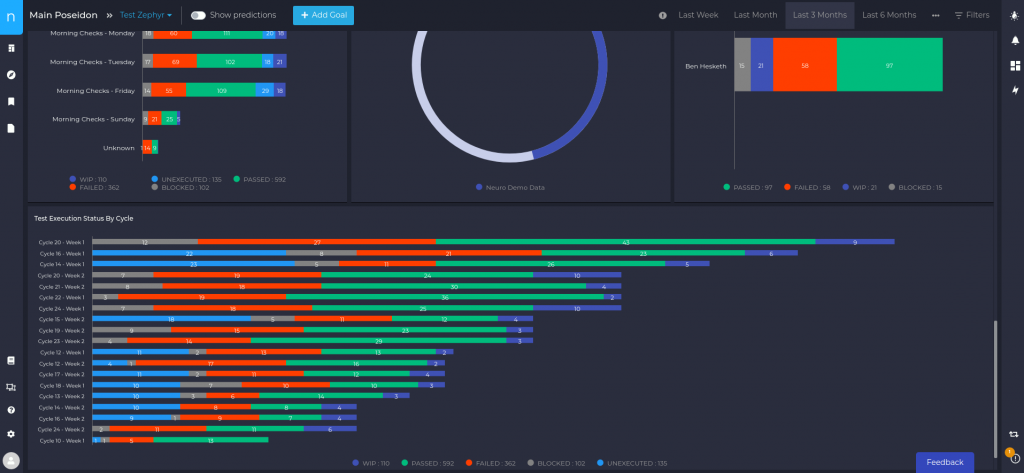Image resolution: width=1024 pixels, height=473 pixels.
Task: Toggle the Neuro Demo Data legend item
Action: 510,188
